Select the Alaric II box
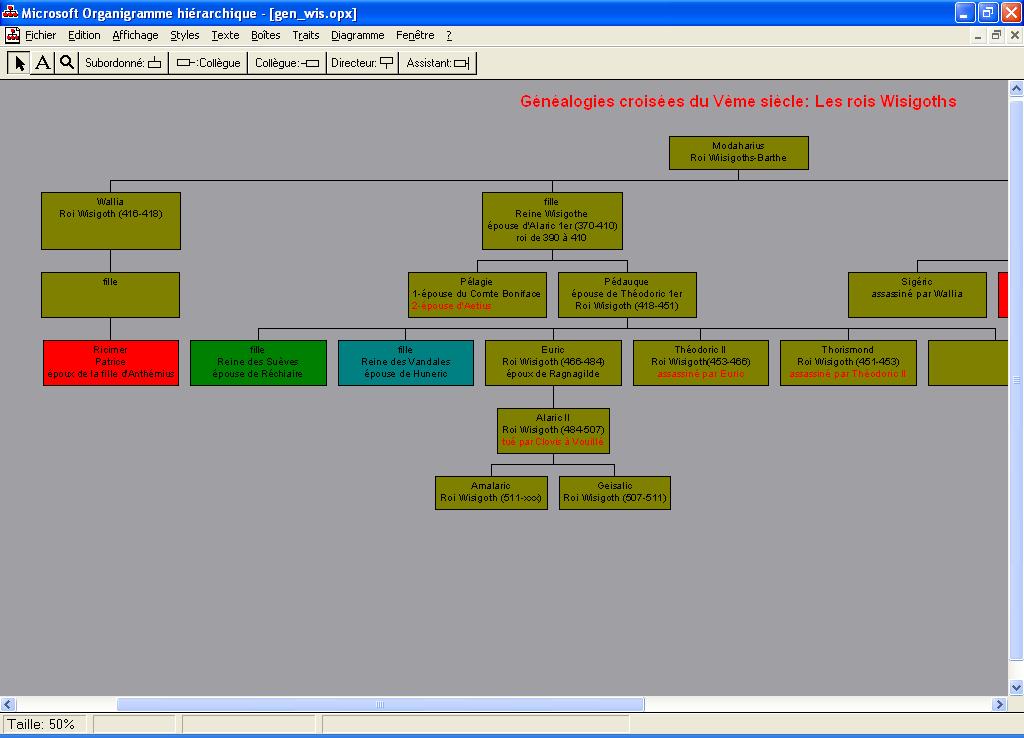 click(x=553, y=430)
